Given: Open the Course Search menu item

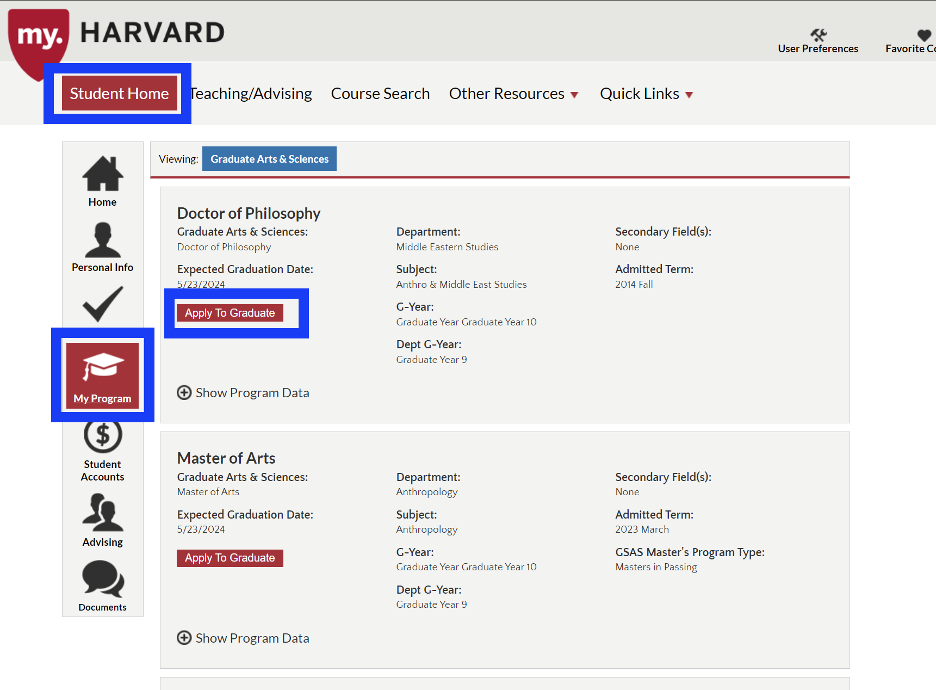Looking at the screenshot, I should pyautogui.click(x=380, y=94).
